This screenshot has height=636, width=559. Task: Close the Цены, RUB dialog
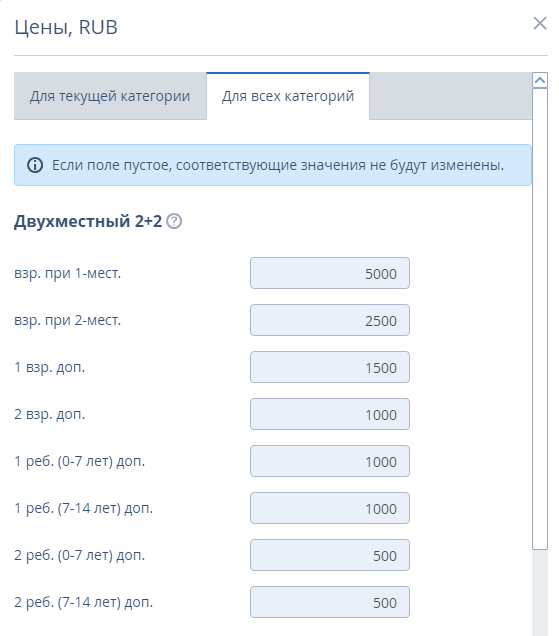(540, 24)
